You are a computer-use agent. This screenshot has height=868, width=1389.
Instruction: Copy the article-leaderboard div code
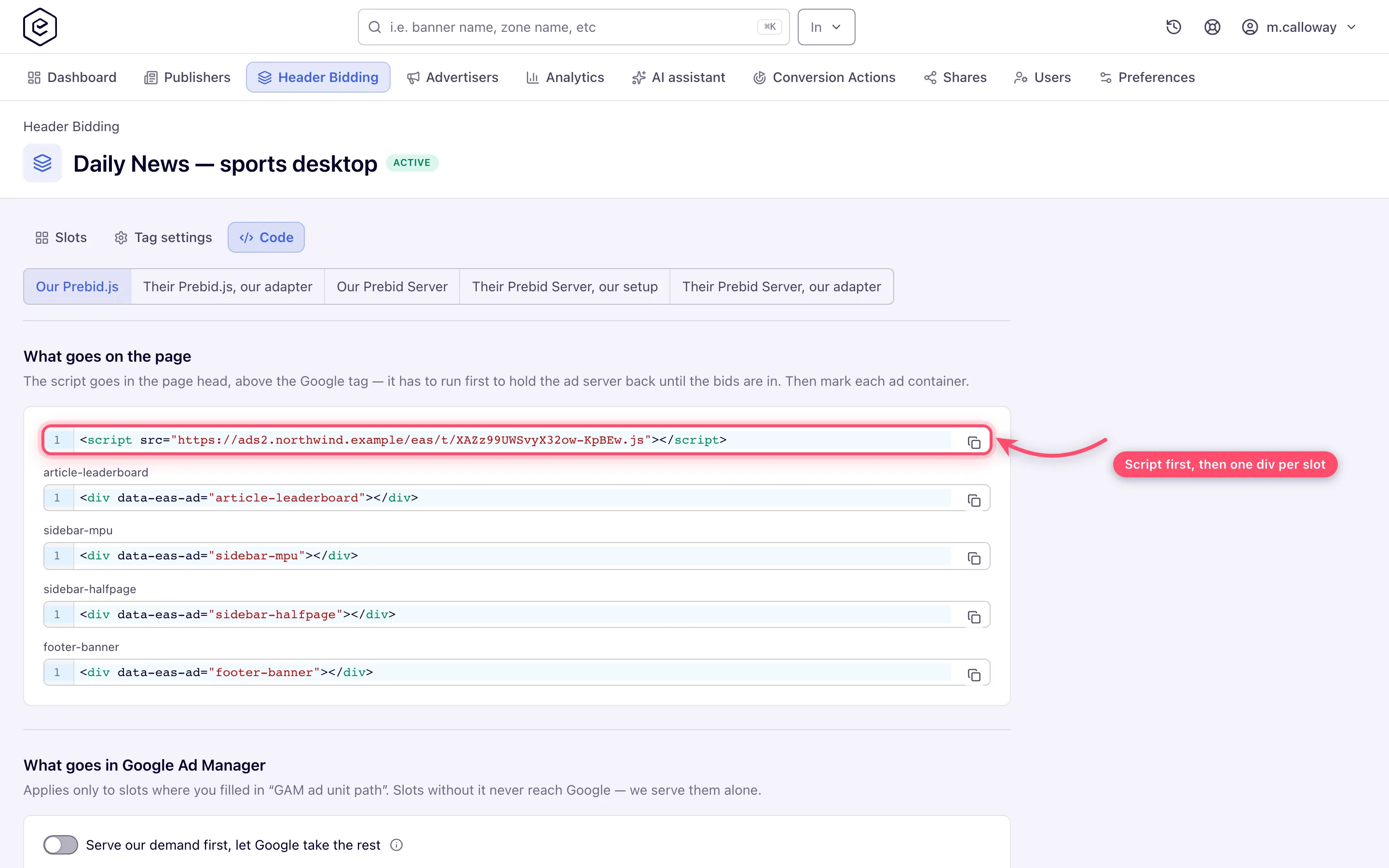click(x=973, y=500)
